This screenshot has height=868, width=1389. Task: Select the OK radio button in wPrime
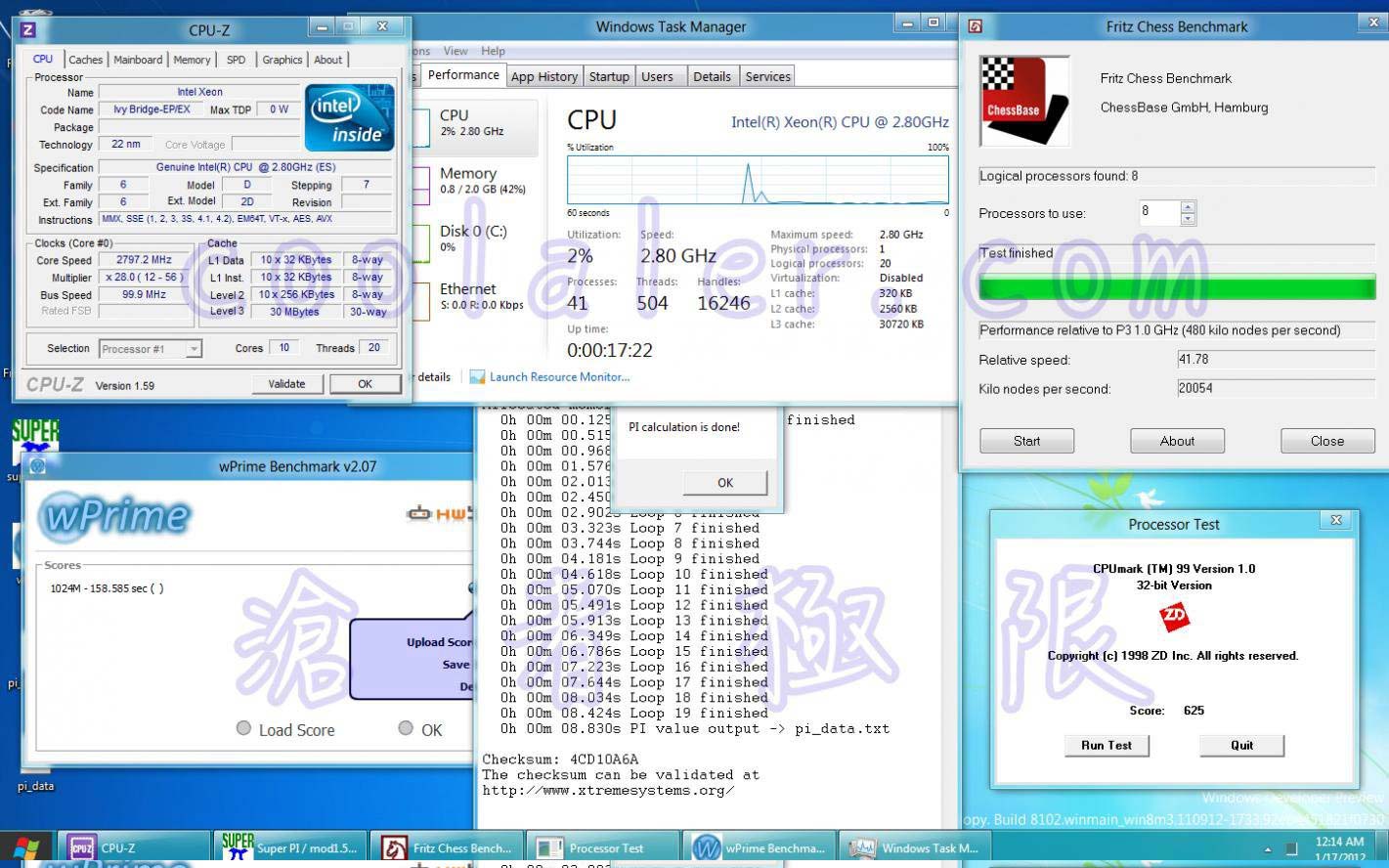(406, 728)
